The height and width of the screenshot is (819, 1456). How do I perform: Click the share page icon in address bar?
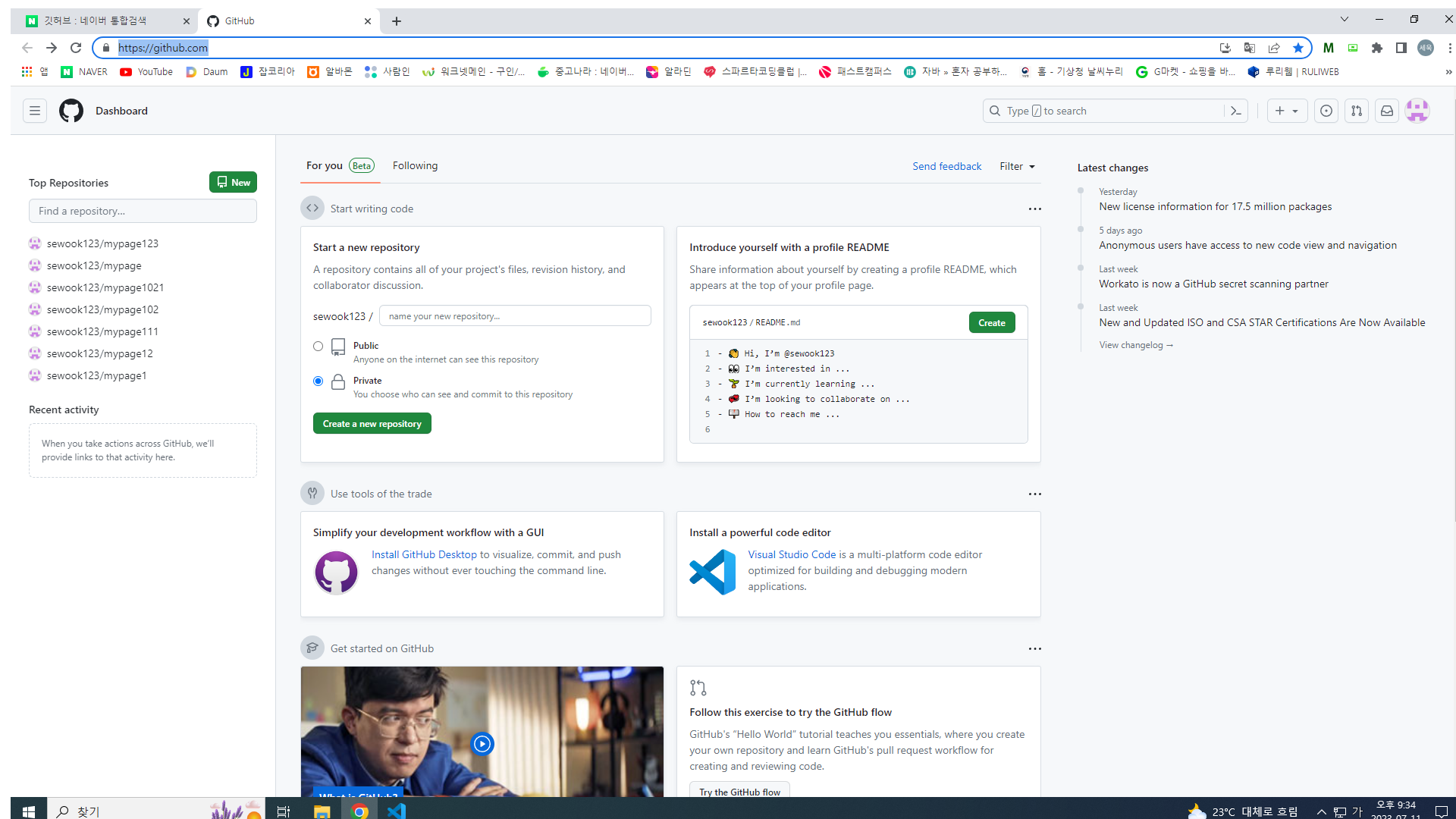[1274, 48]
